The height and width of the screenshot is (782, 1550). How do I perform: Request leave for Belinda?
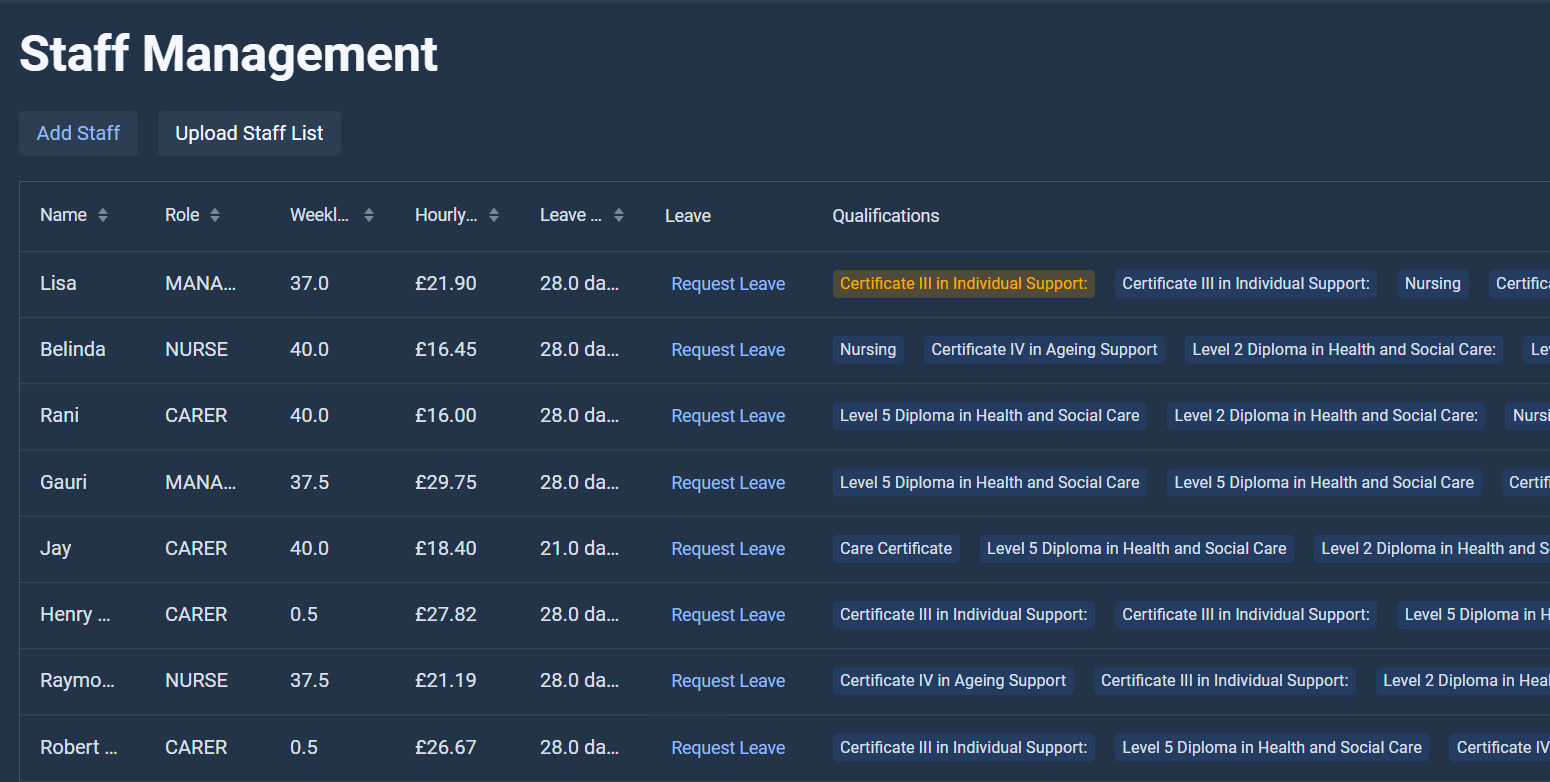point(727,349)
